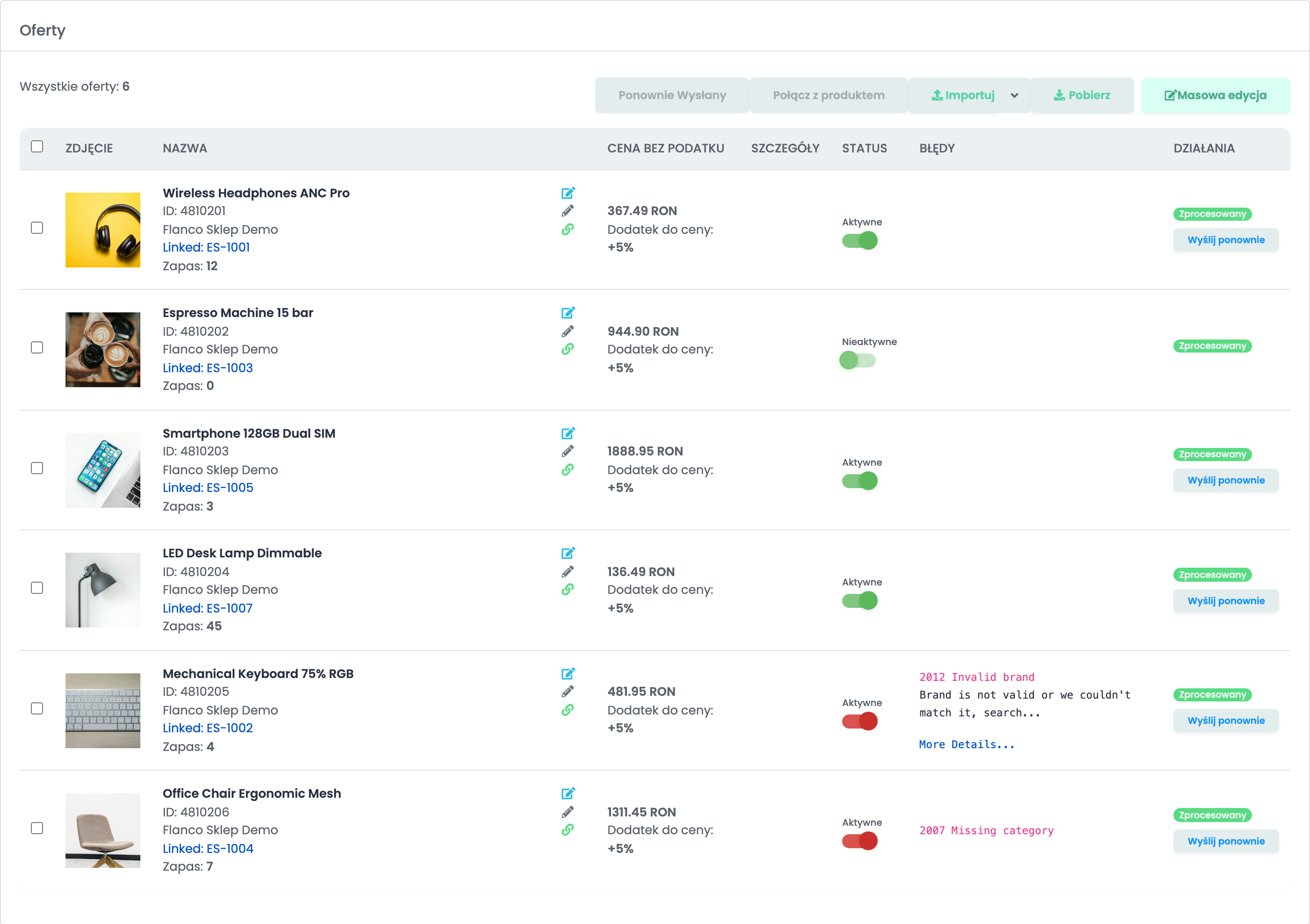Open the Linked: ES-1005 link
This screenshot has height=924, width=1310.
(x=208, y=488)
